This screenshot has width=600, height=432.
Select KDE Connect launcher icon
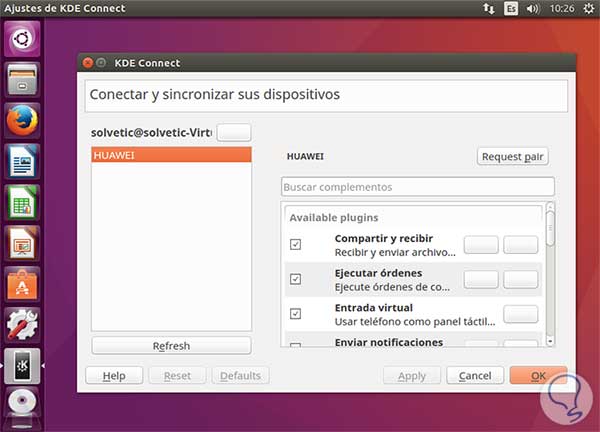pyautogui.click(x=22, y=366)
